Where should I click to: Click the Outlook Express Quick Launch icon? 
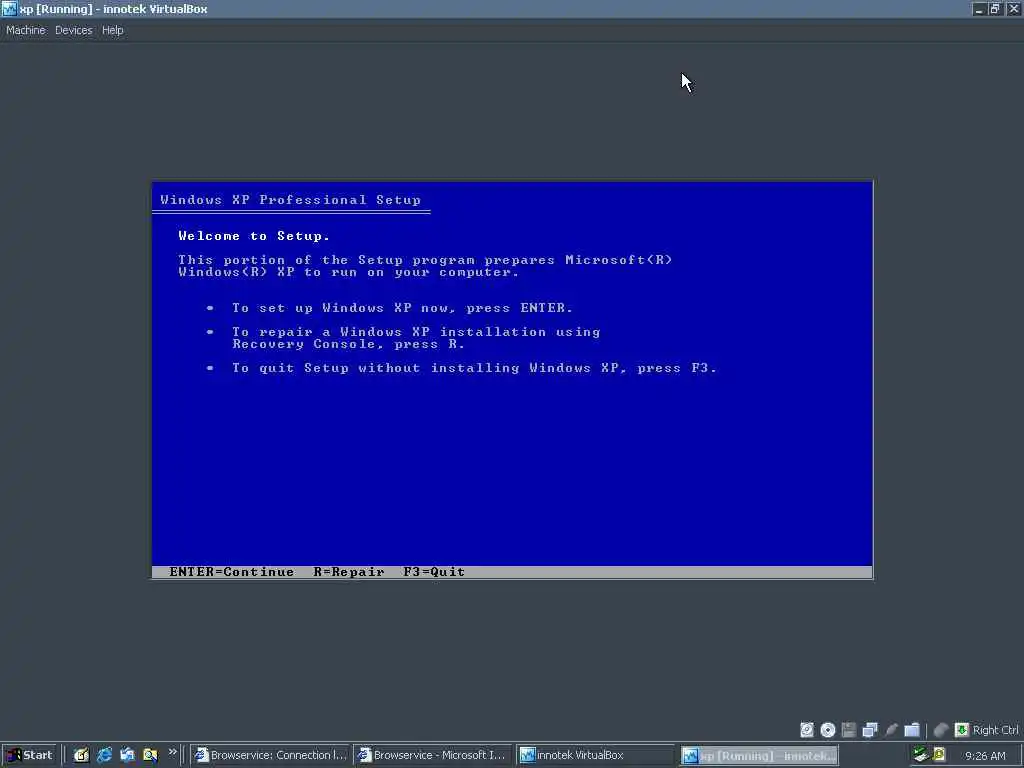[127, 755]
